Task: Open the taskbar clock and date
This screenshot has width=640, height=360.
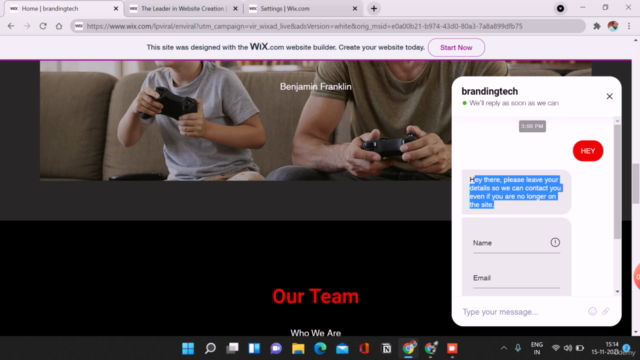Action: tap(606, 348)
